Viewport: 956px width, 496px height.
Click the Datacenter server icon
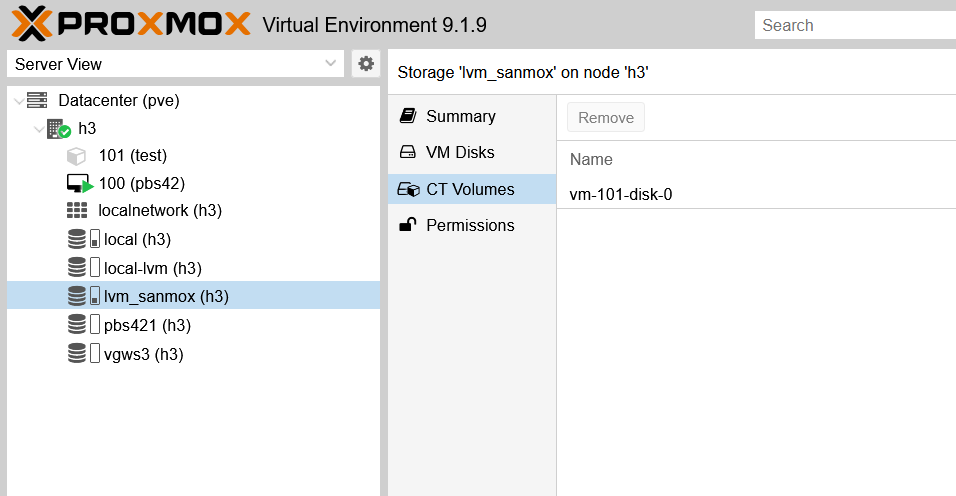tap(37, 100)
